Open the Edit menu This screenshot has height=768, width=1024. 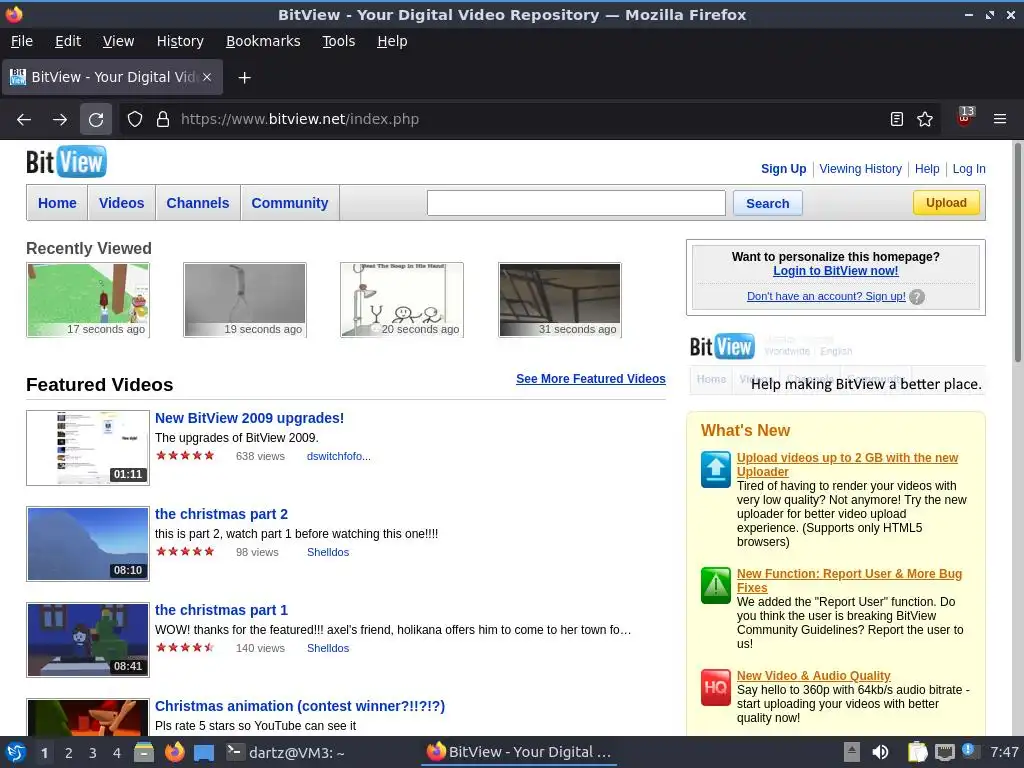point(68,41)
